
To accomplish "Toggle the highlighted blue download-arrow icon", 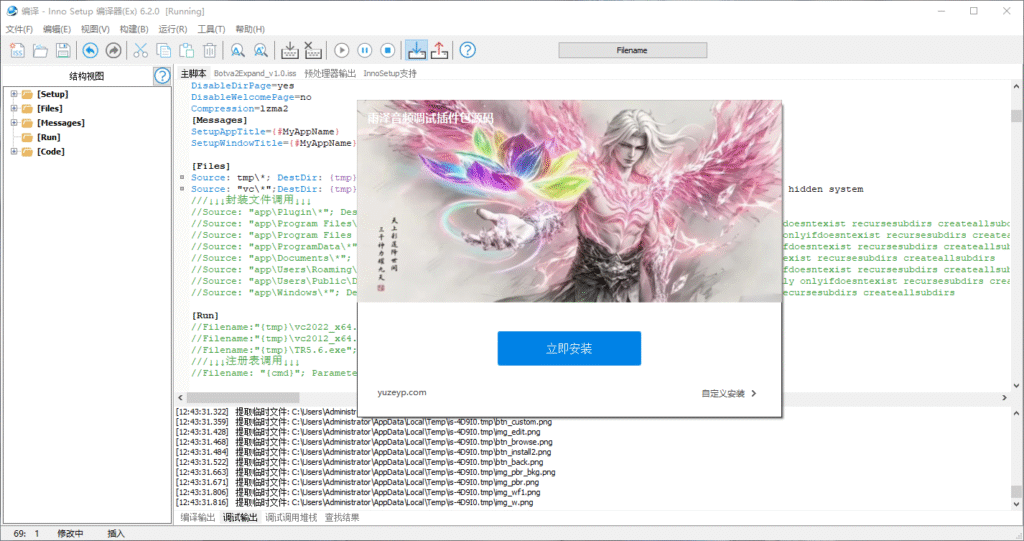I will click(416, 50).
